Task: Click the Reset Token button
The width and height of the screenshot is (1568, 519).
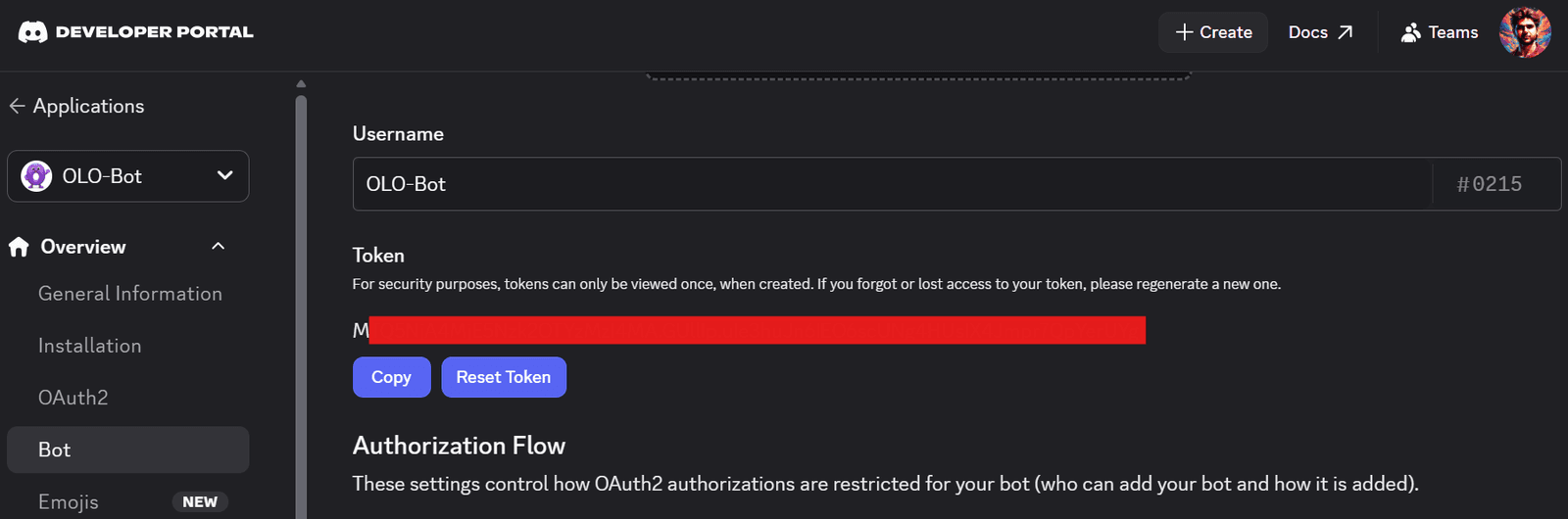Action: (504, 377)
